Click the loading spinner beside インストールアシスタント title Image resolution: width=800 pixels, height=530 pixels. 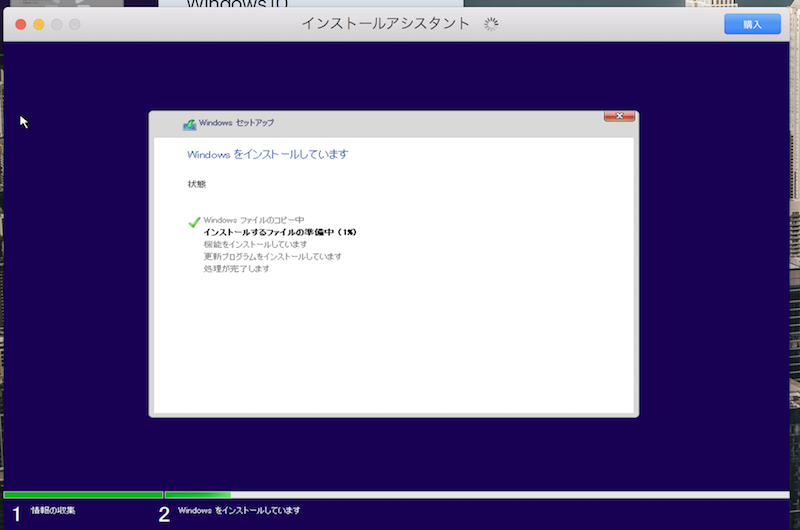[491, 24]
